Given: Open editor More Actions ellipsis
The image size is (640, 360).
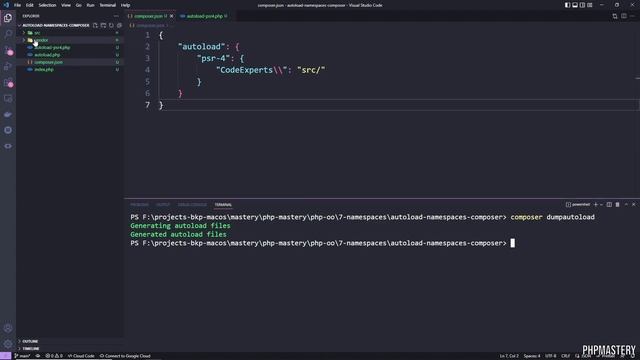Looking at the screenshot, I should [x=633, y=16].
